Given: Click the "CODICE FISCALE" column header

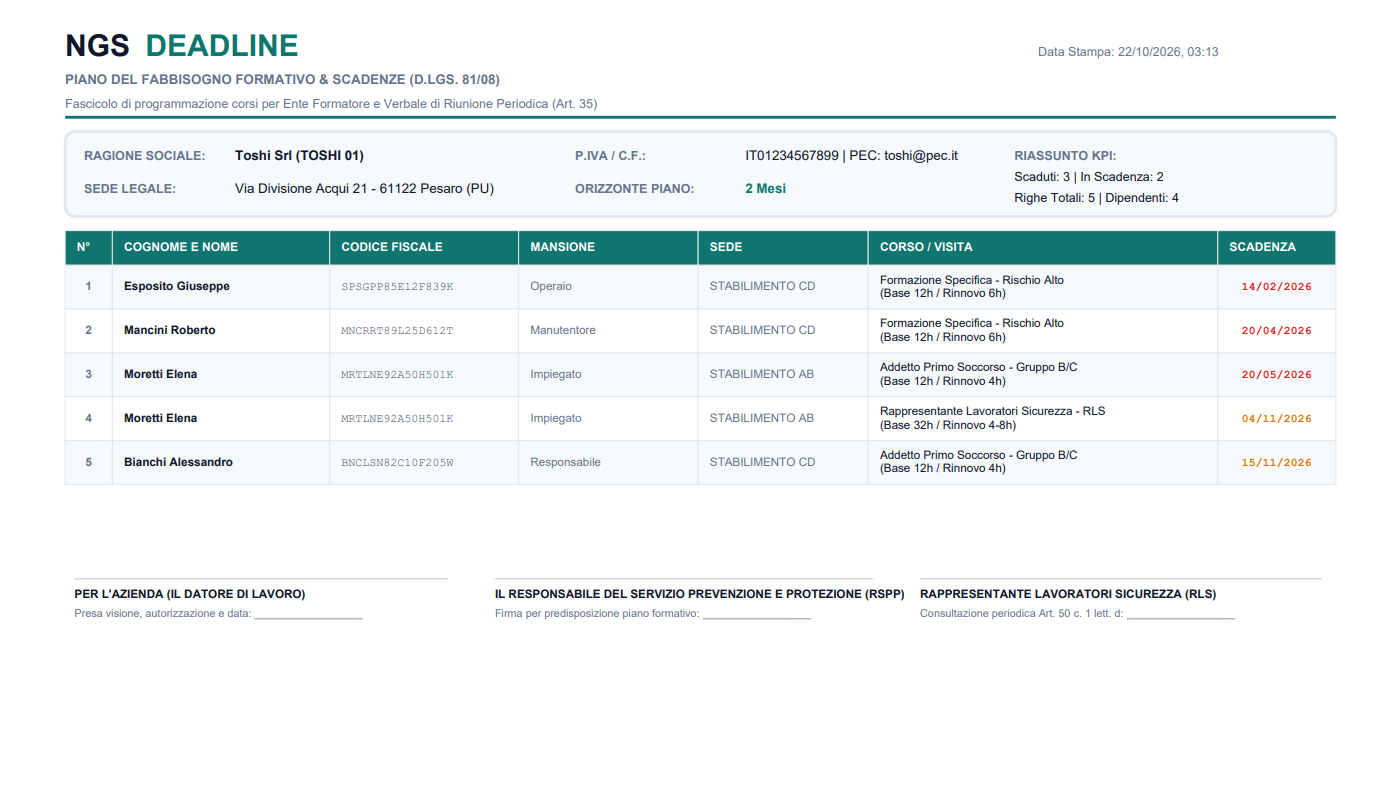Looking at the screenshot, I should pyautogui.click(x=424, y=247).
